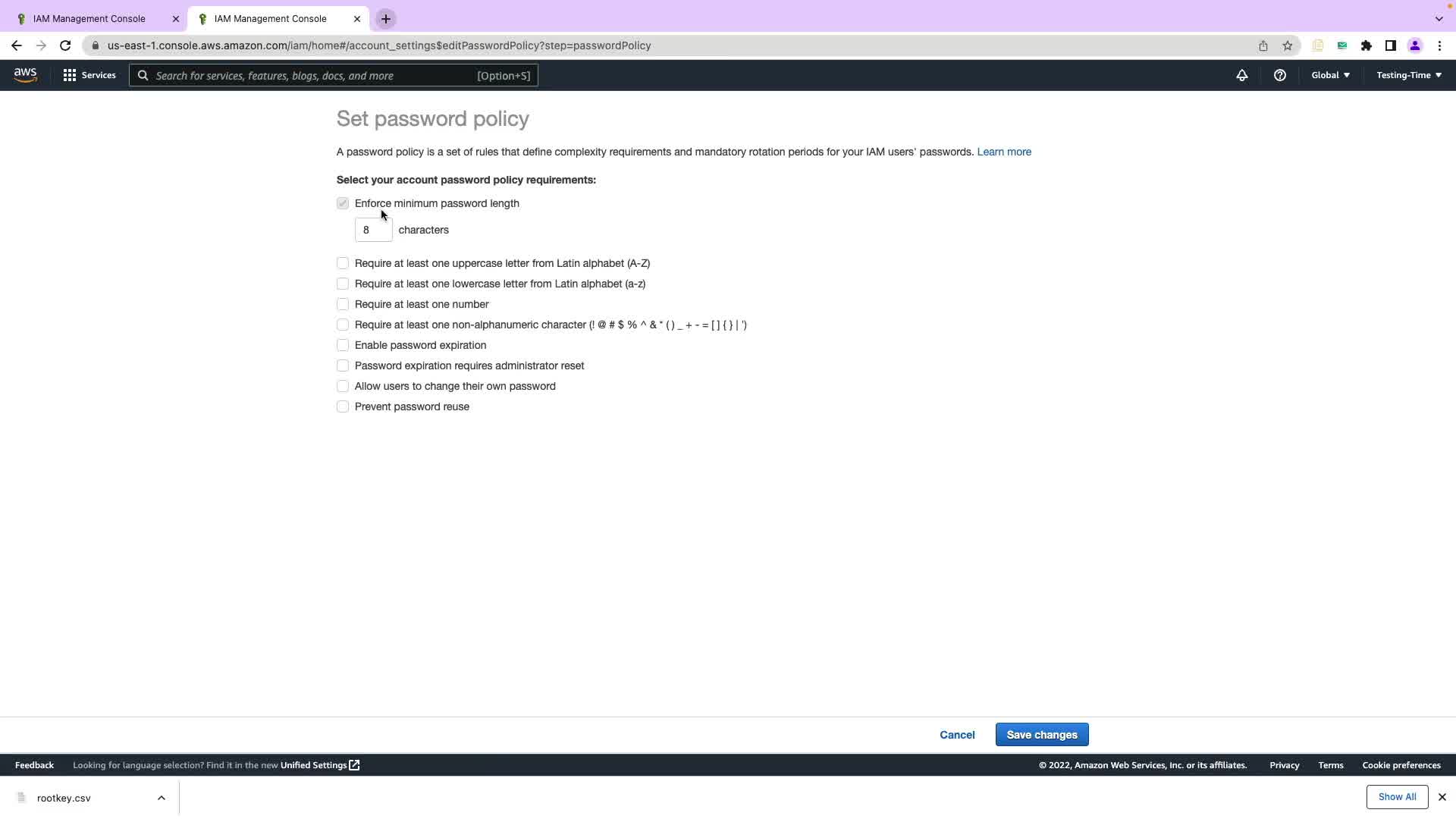Click the AWS logo home icon

coord(25,75)
